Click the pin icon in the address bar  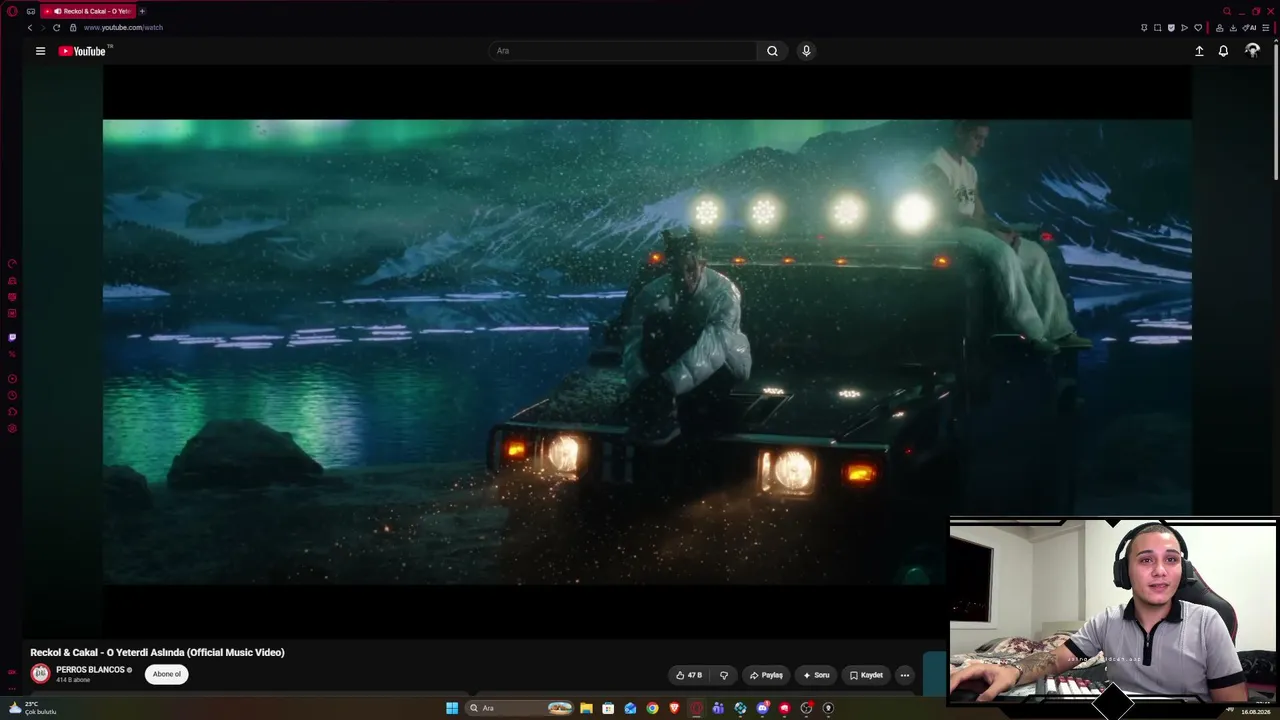[x=1144, y=28]
